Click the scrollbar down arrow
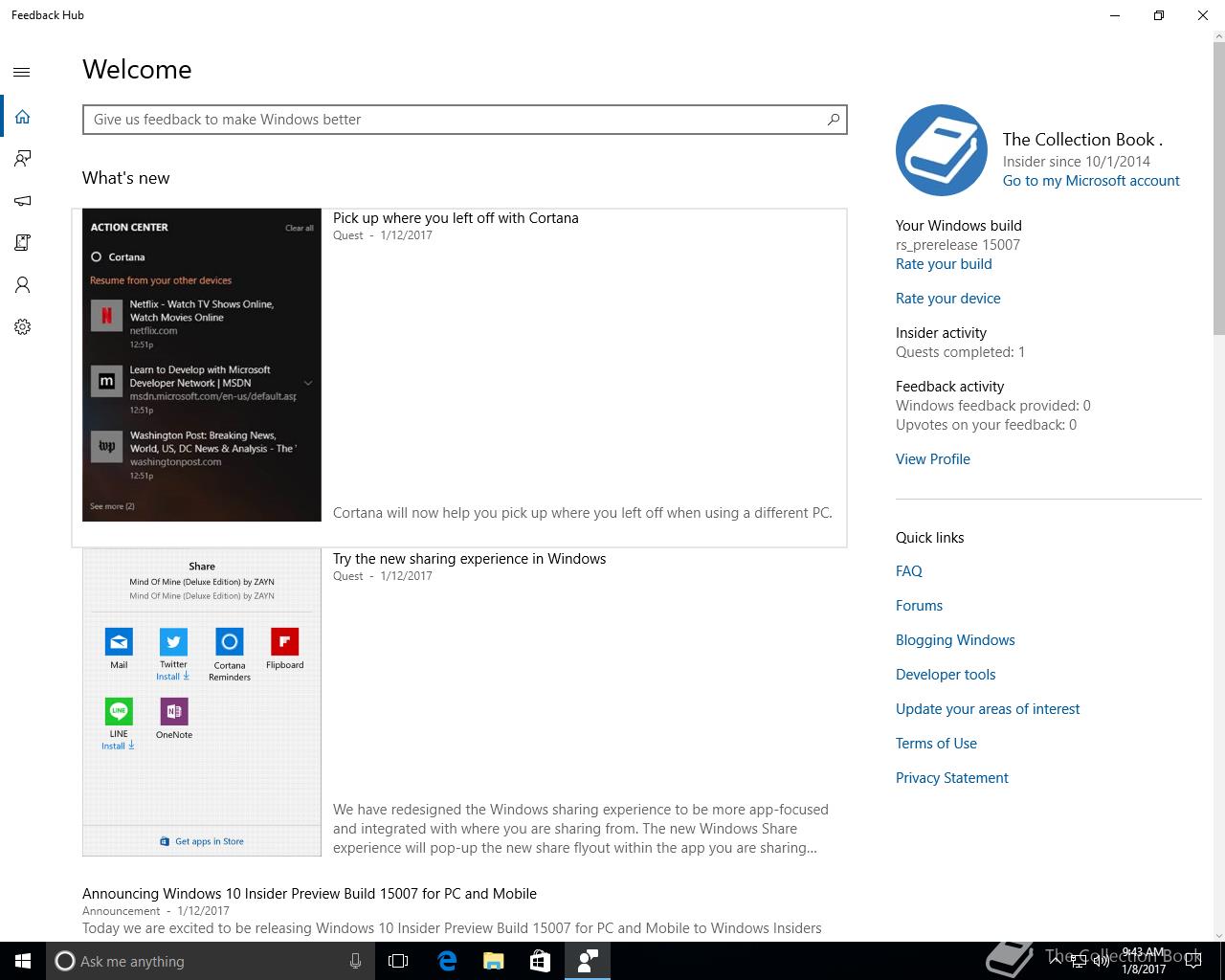This screenshot has height=980, width=1225. click(1218, 935)
